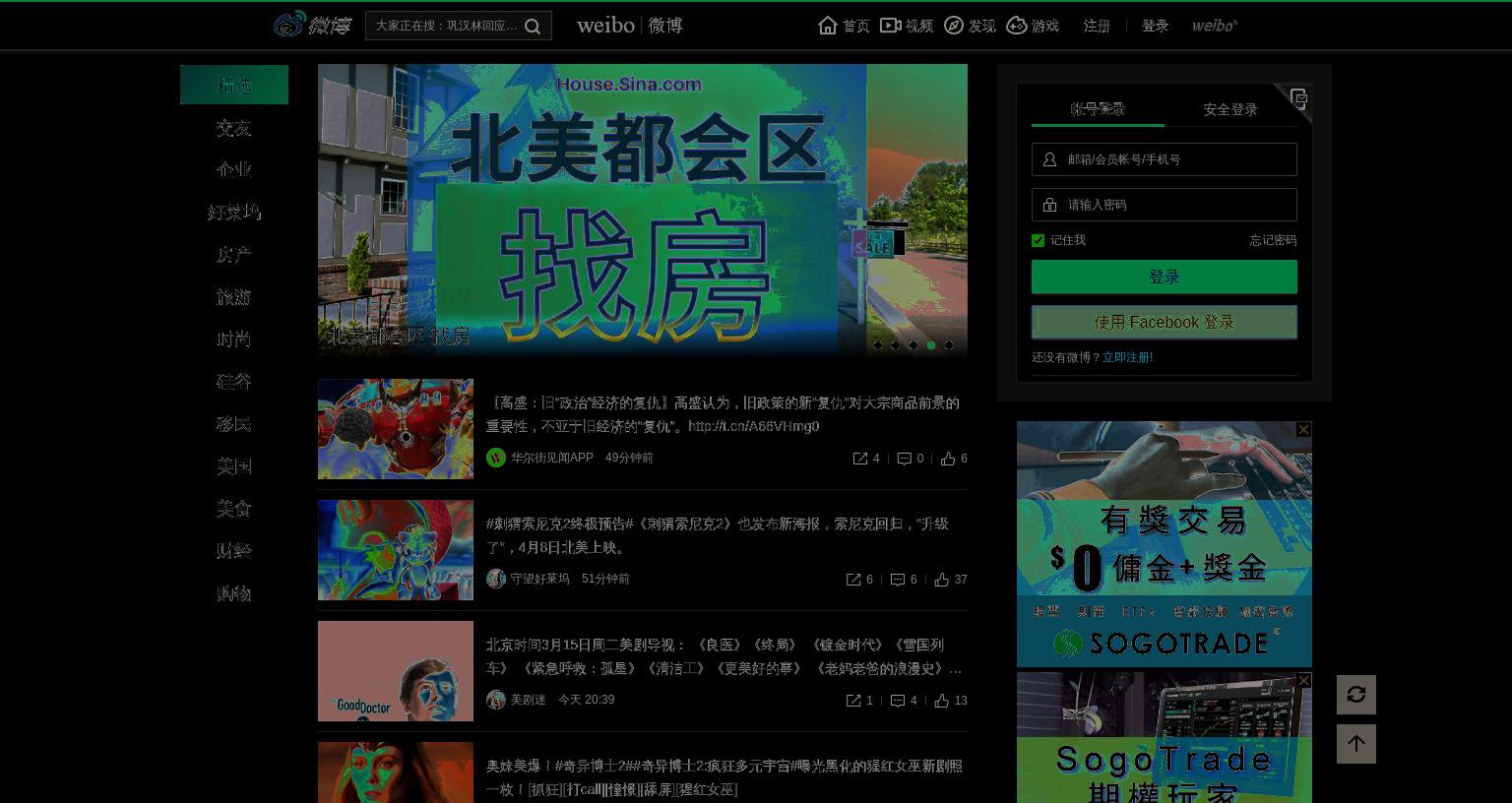Select the 移民 category
This screenshot has height=803, width=1512.
pyautogui.click(x=234, y=423)
